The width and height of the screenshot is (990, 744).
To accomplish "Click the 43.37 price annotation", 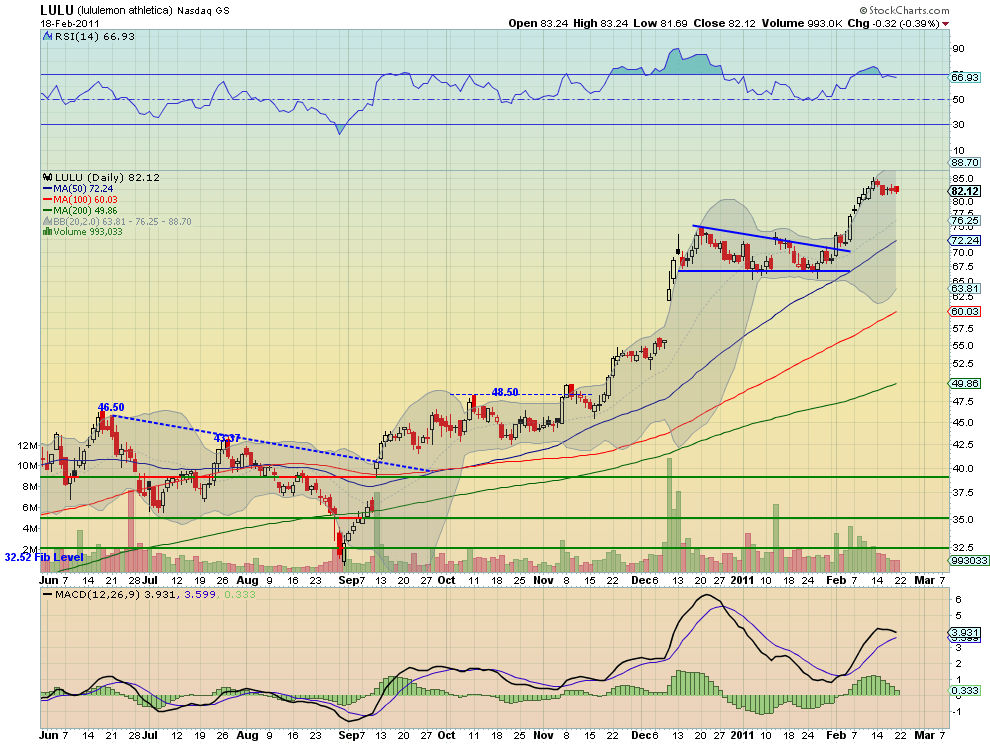I will tap(227, 438).
